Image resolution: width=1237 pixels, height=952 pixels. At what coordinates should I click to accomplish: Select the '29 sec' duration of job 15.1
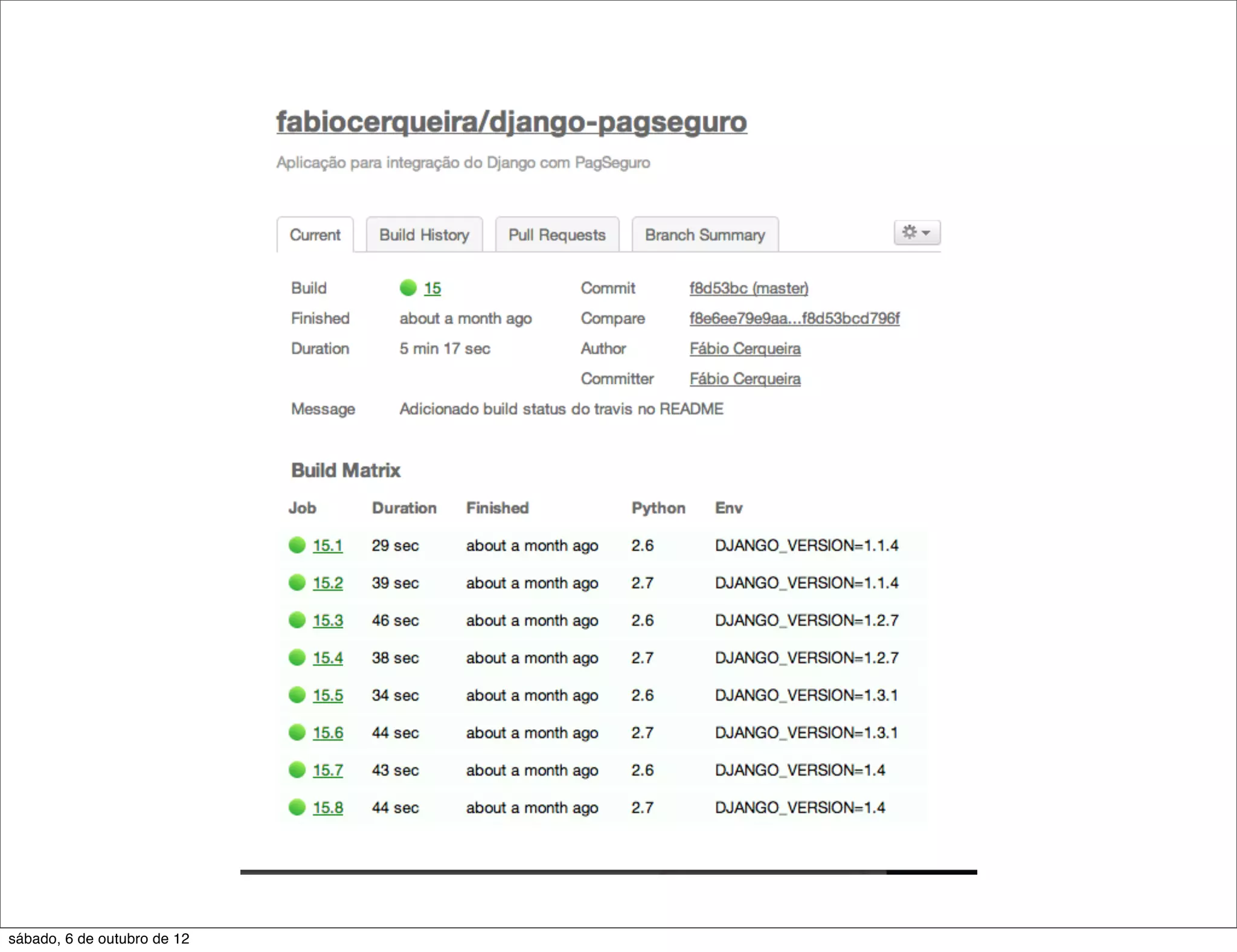(396, 545)
